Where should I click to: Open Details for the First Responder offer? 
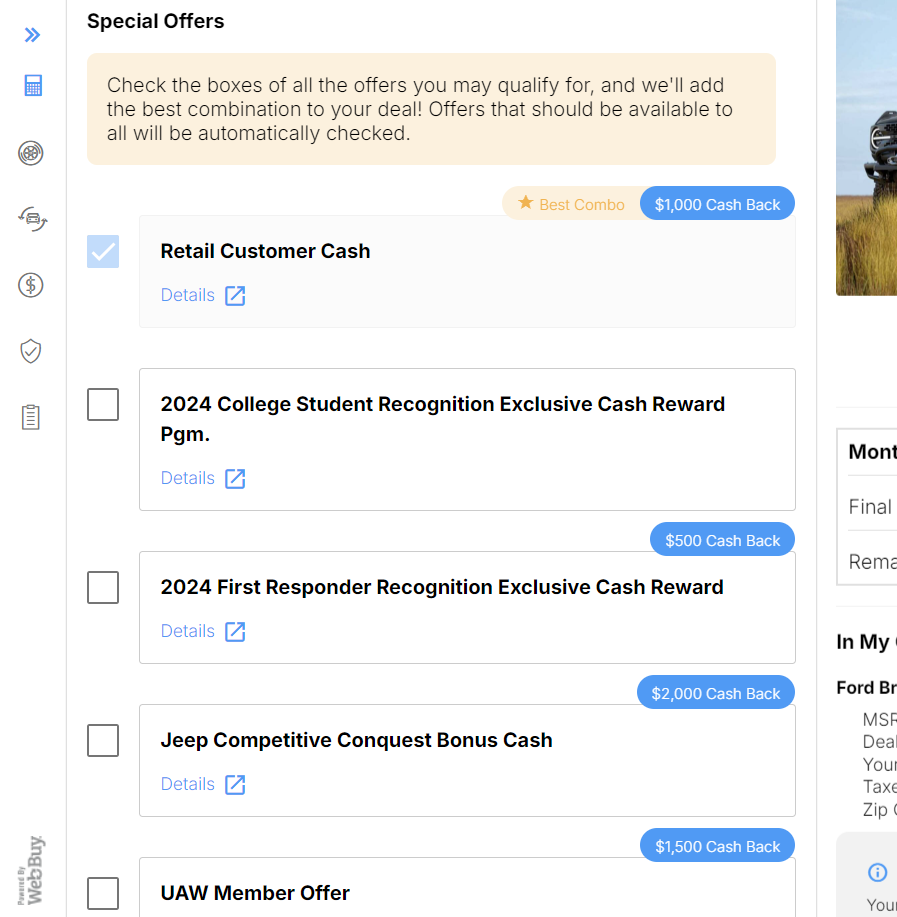click(187, 631)
